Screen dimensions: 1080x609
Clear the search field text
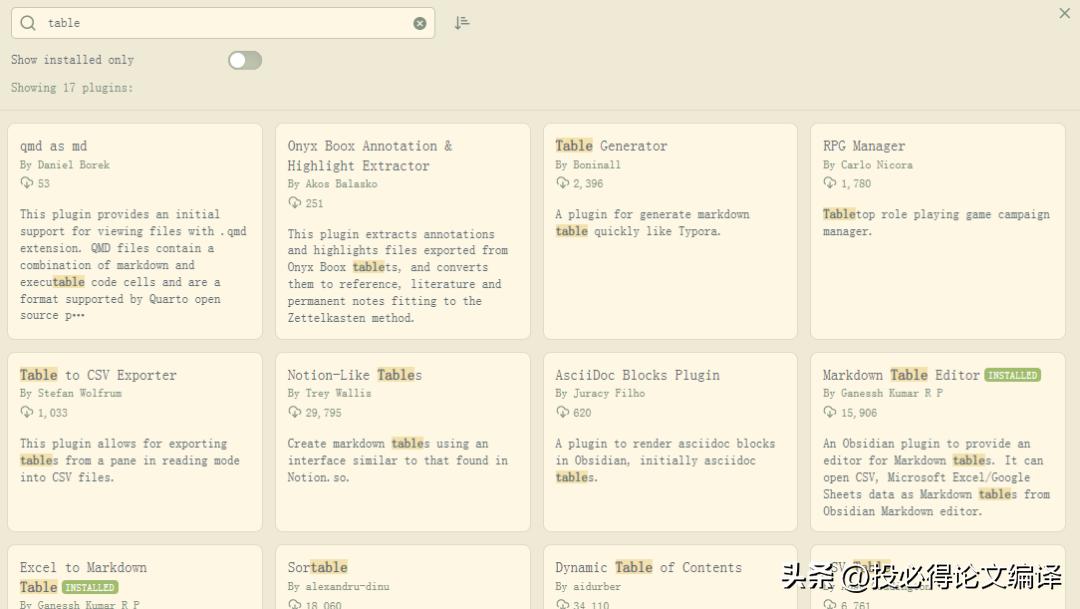pos(420,23)
